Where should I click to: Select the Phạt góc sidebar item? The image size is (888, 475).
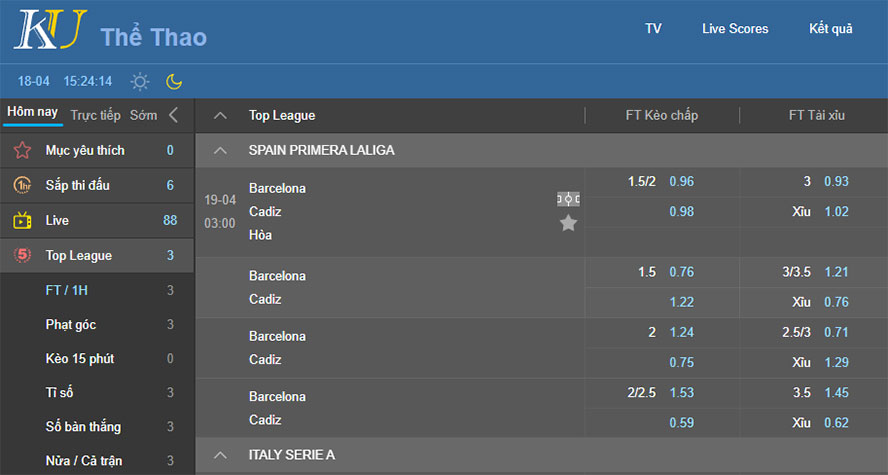71,325
